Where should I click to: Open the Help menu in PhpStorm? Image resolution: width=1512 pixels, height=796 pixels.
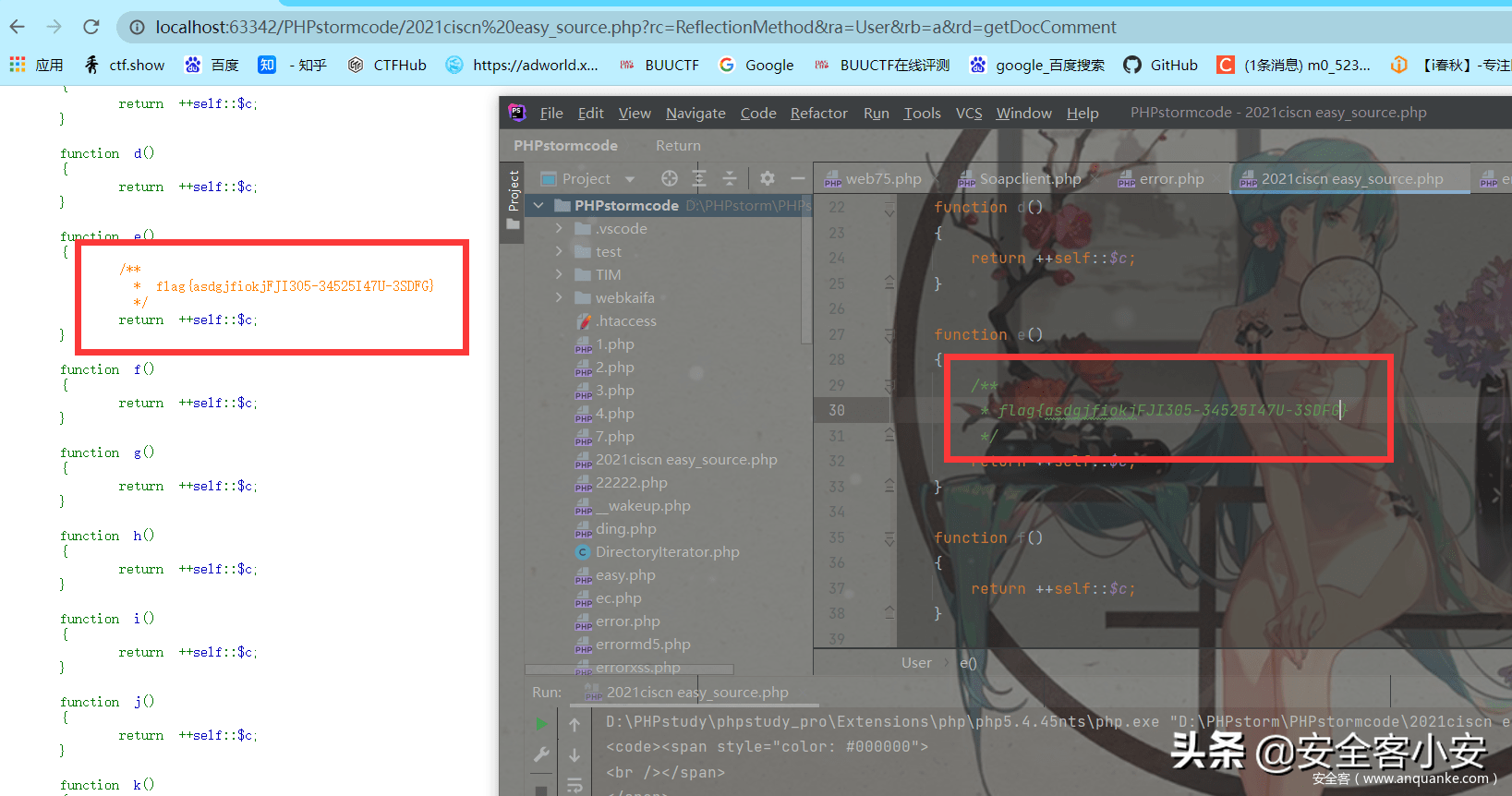[1083, 113]
